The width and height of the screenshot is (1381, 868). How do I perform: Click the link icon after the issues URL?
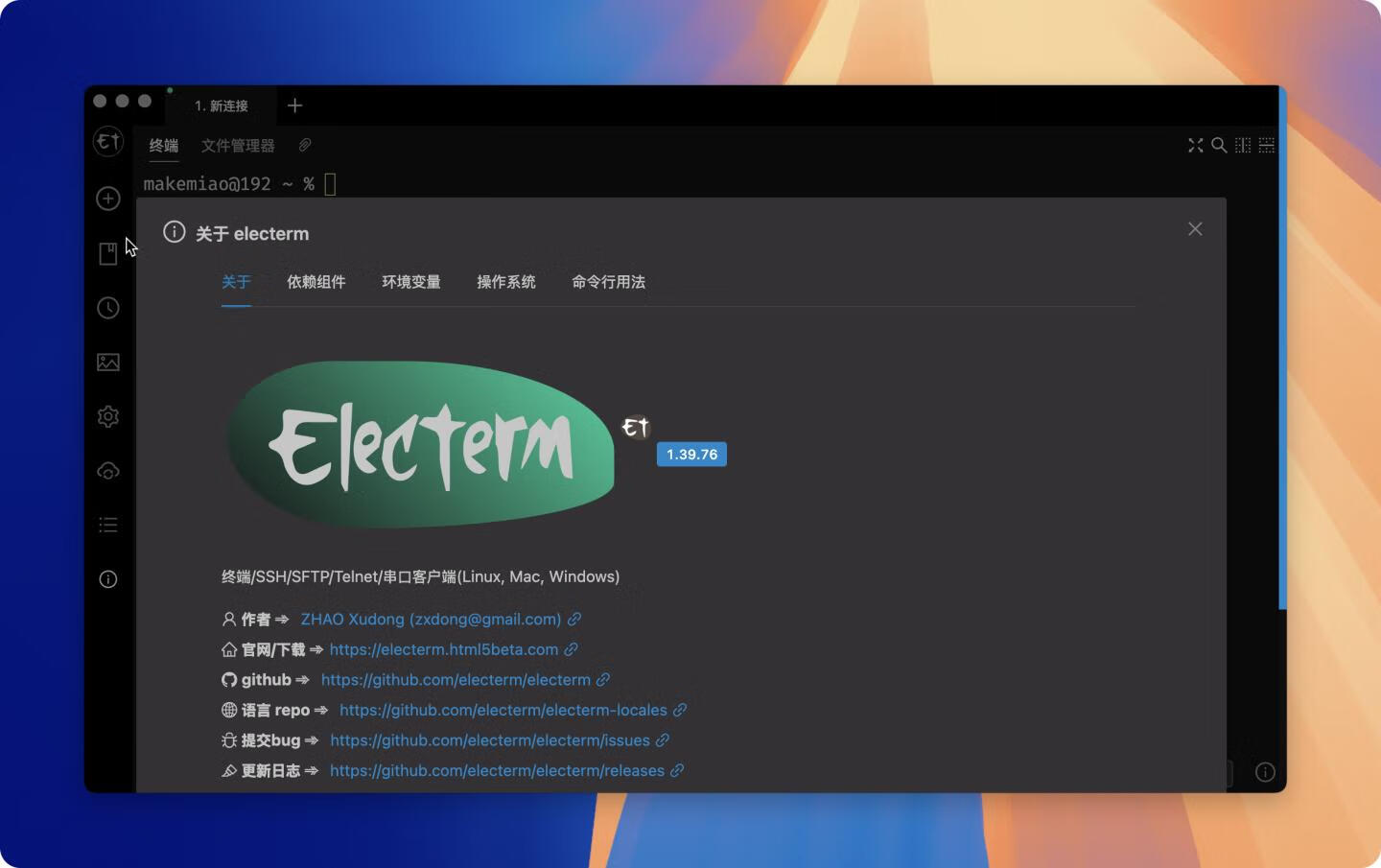coord(663,740)
